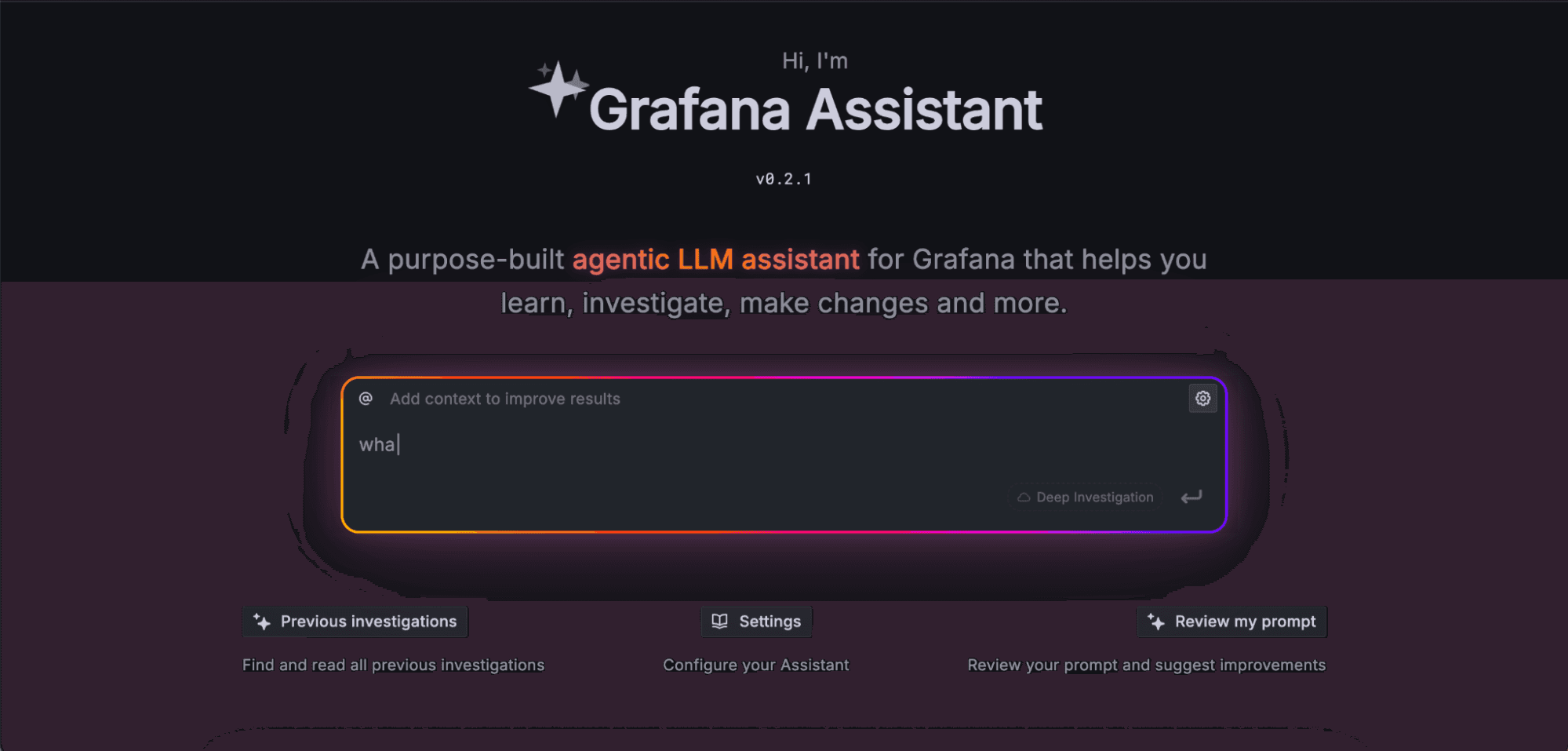Click the @ add-context icon
This screenshot has width=1568, height=751.
[366, 399]
